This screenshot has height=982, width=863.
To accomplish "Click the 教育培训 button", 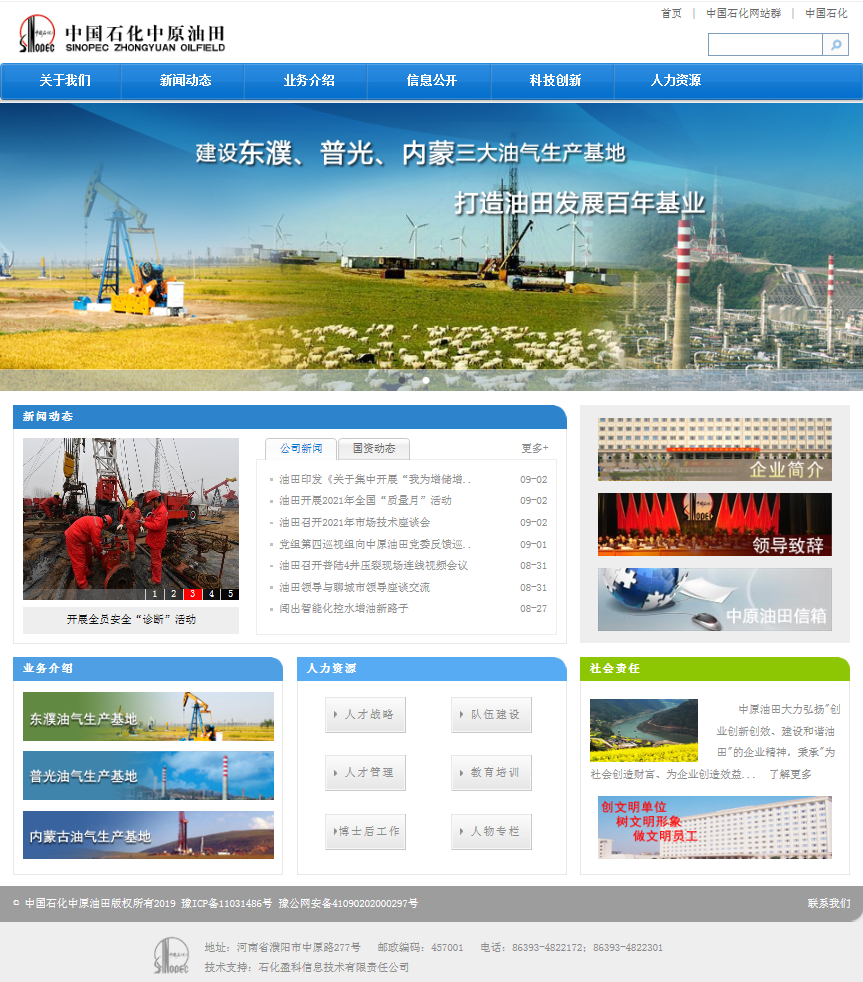I will click(492, 773).
